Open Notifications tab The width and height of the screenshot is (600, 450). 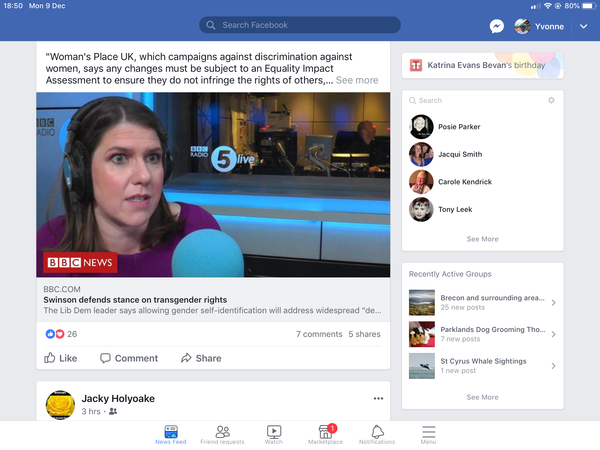pyautogui.click(x=377, y=435)
